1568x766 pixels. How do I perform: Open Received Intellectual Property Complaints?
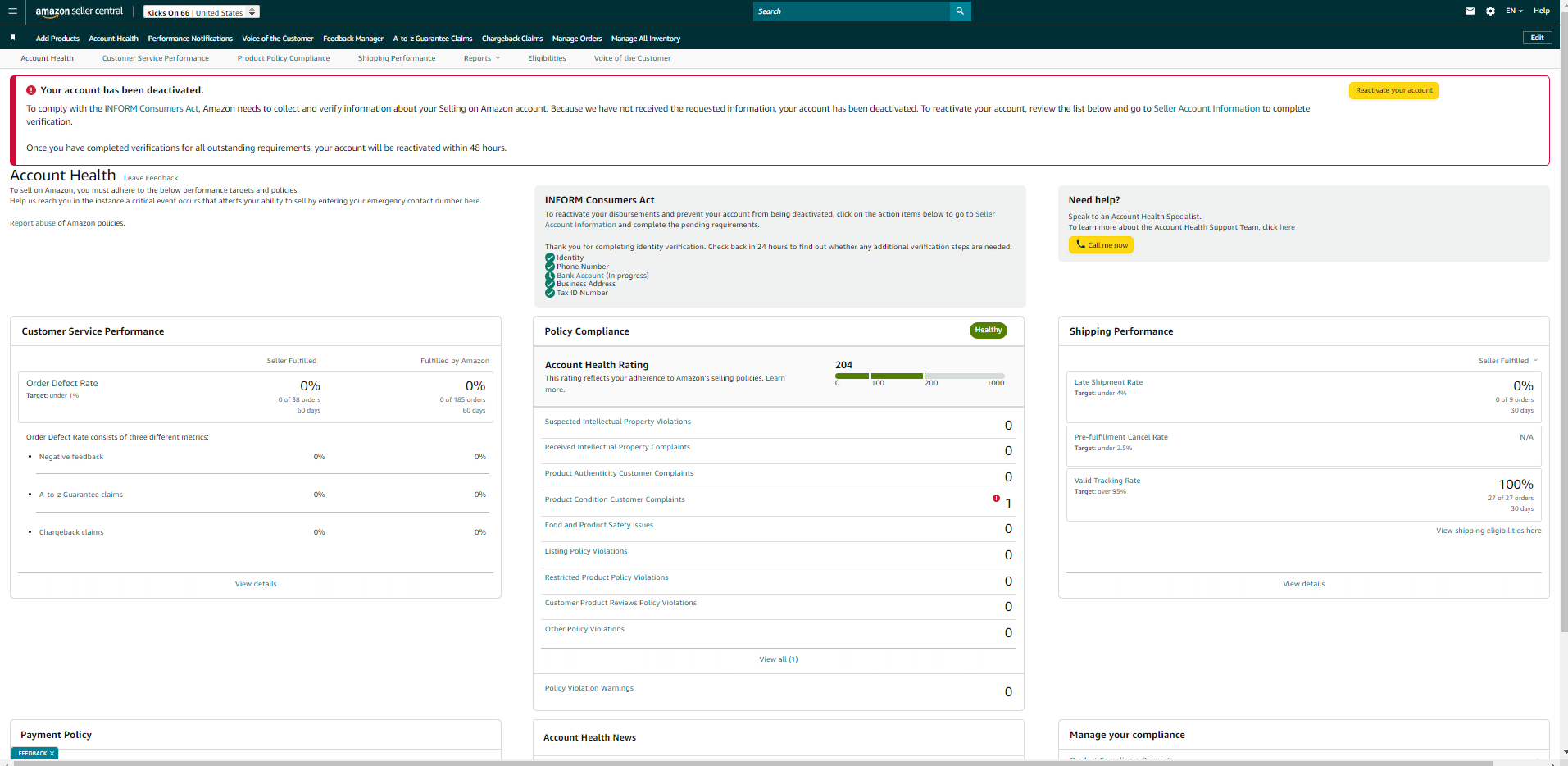(617, 447)
